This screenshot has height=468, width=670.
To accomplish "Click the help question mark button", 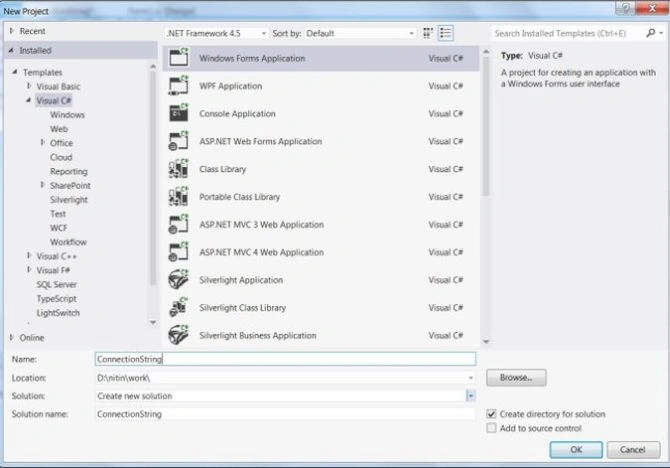I will [x=625, y=8].
